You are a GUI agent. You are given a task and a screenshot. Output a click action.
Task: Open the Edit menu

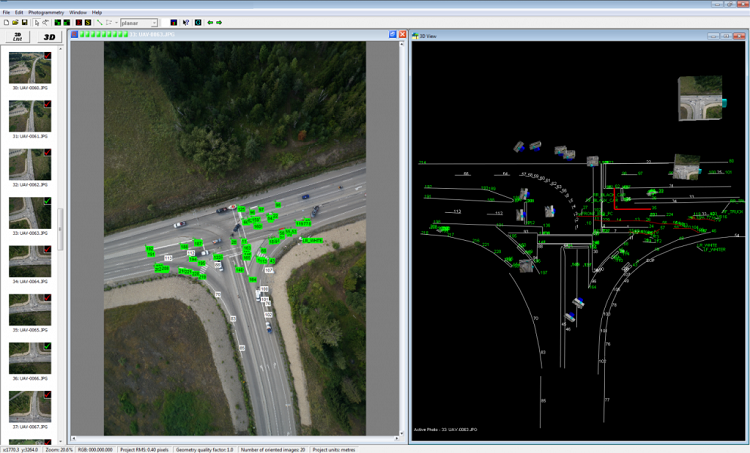coord(19,12)
